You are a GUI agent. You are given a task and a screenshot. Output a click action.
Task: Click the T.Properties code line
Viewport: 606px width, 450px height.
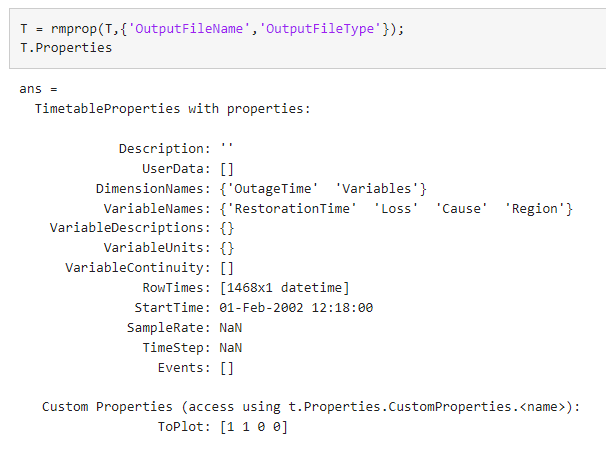click(x=66, y=48)
